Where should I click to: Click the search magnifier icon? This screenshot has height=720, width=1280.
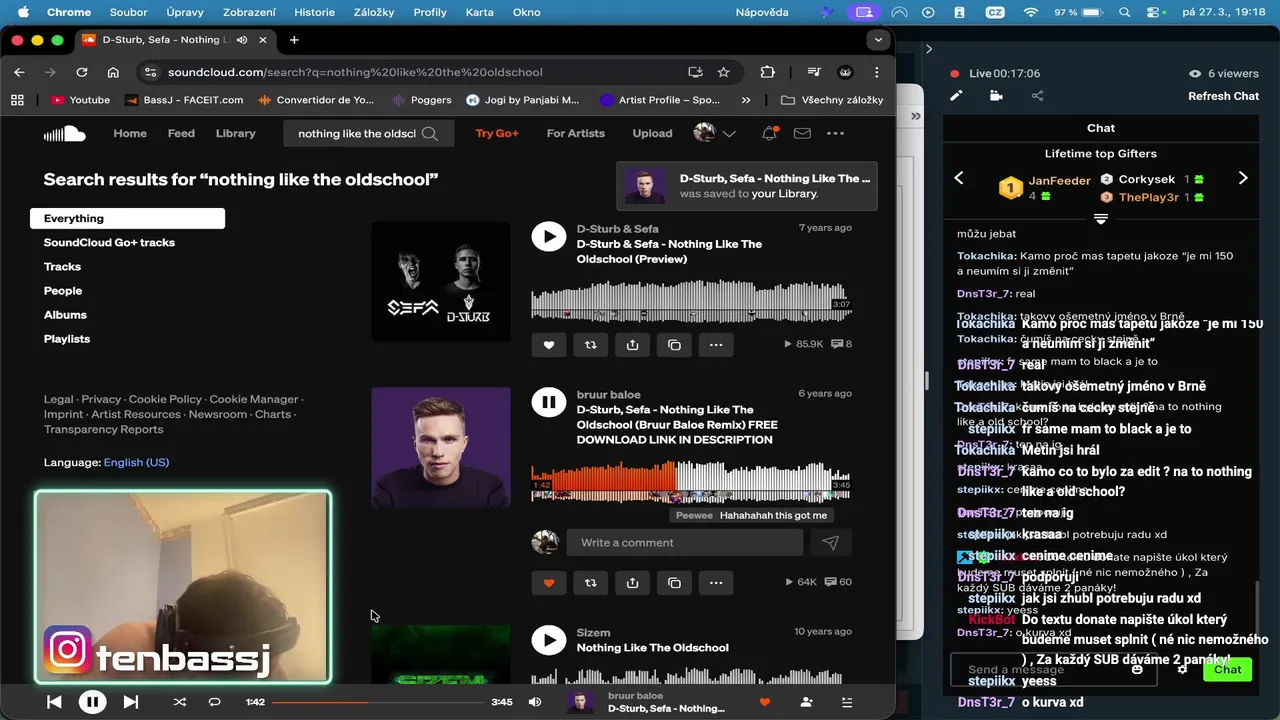point(430,133)
